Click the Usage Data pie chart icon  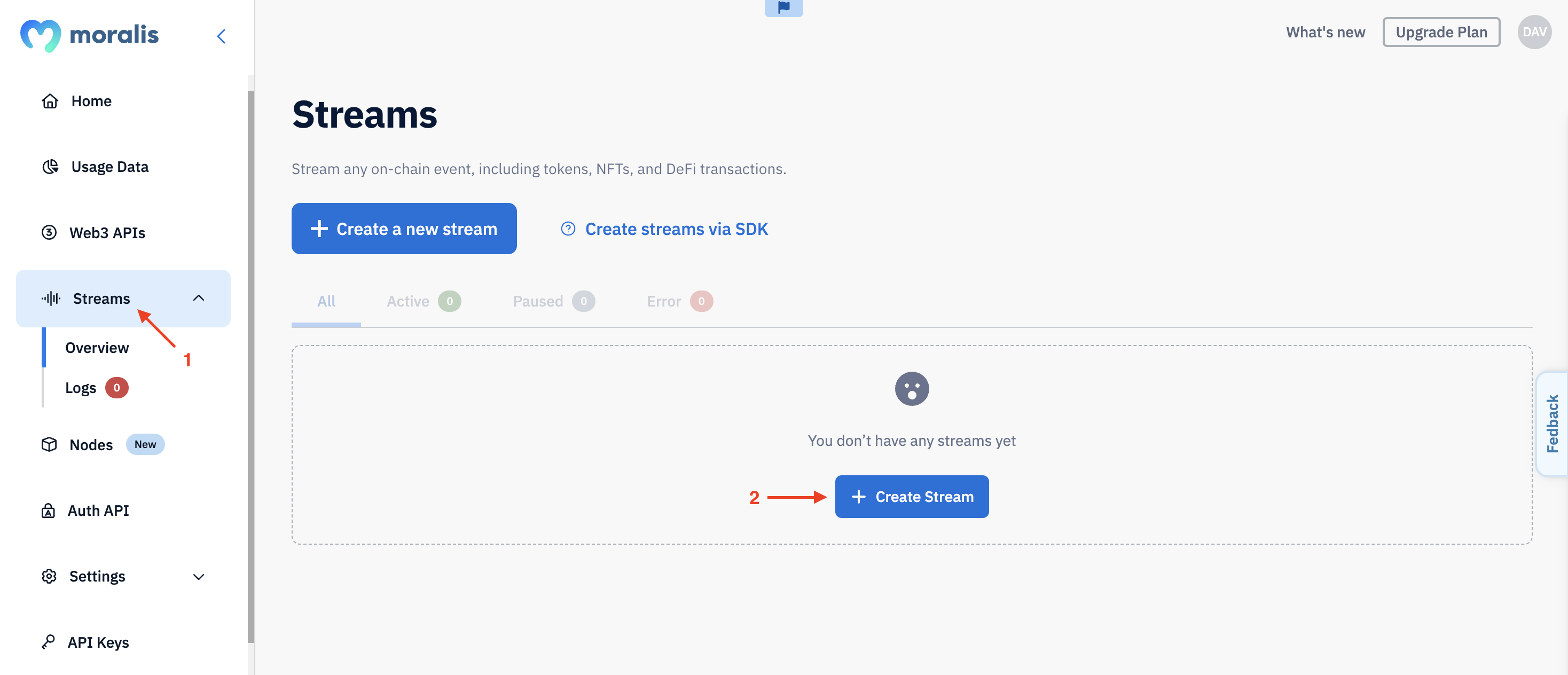tap(50, 167)
